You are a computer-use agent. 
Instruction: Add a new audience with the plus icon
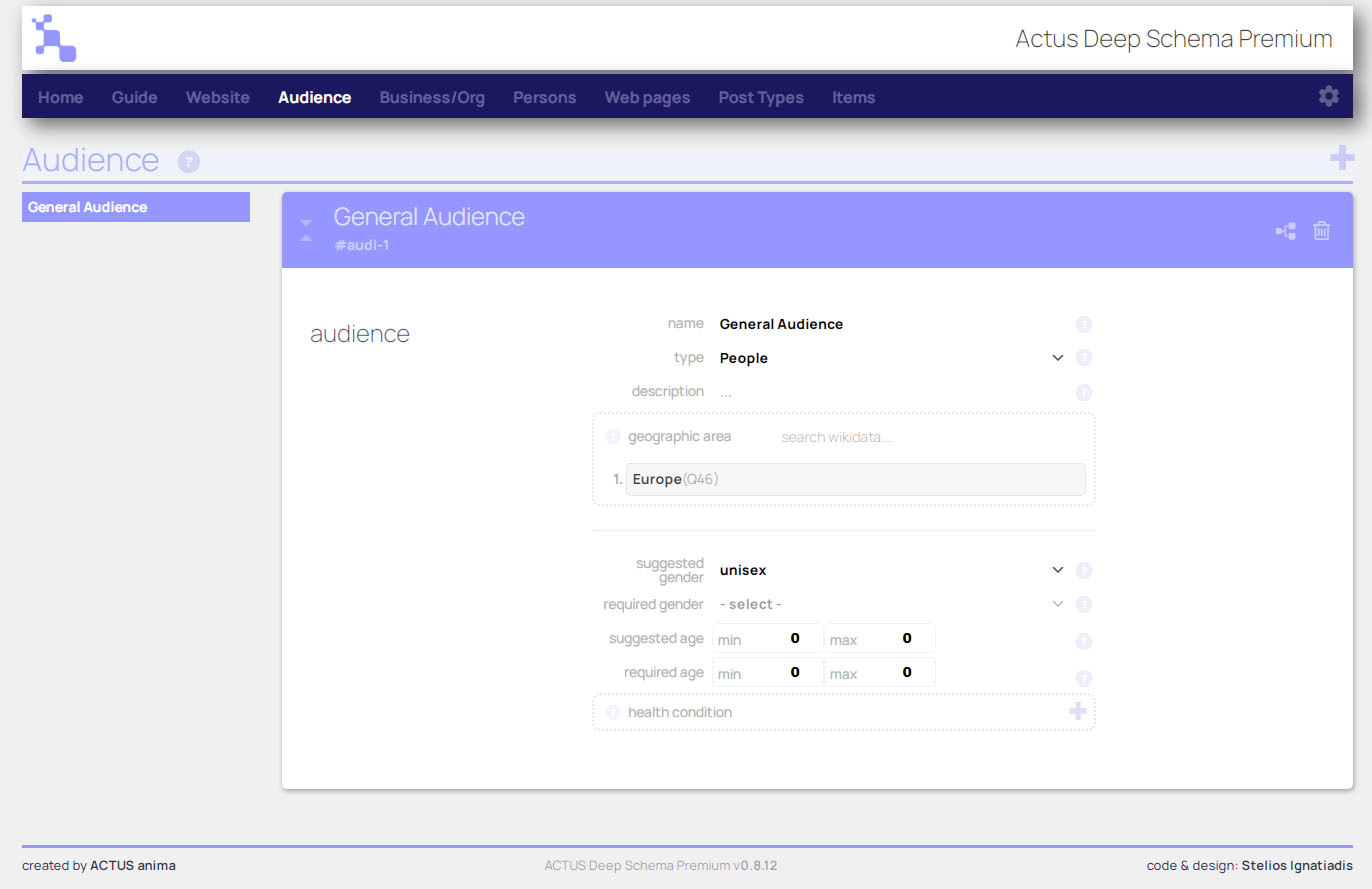(x=1343, y=157)
